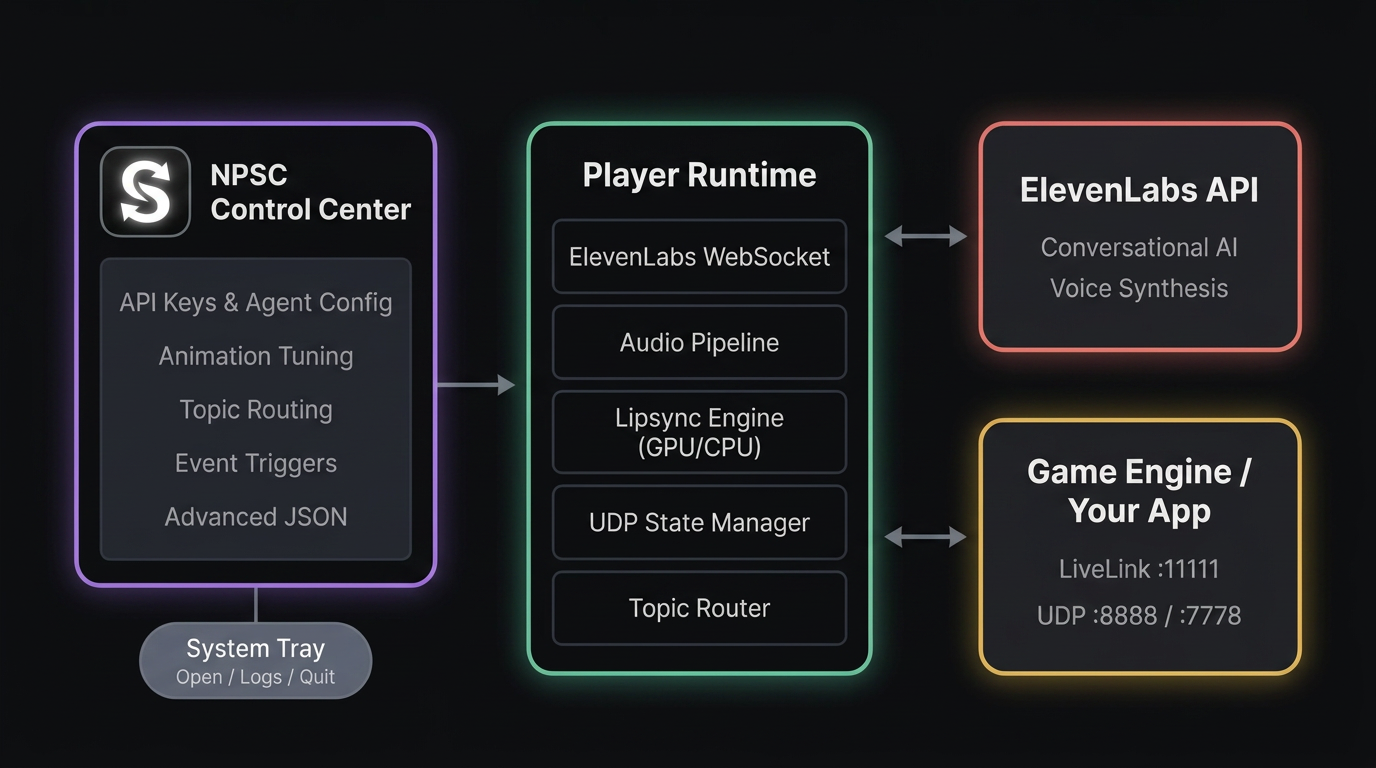Click the NPSC Control Center logo icon
This screenshot has width=1376, height=768.
[144, 191]
